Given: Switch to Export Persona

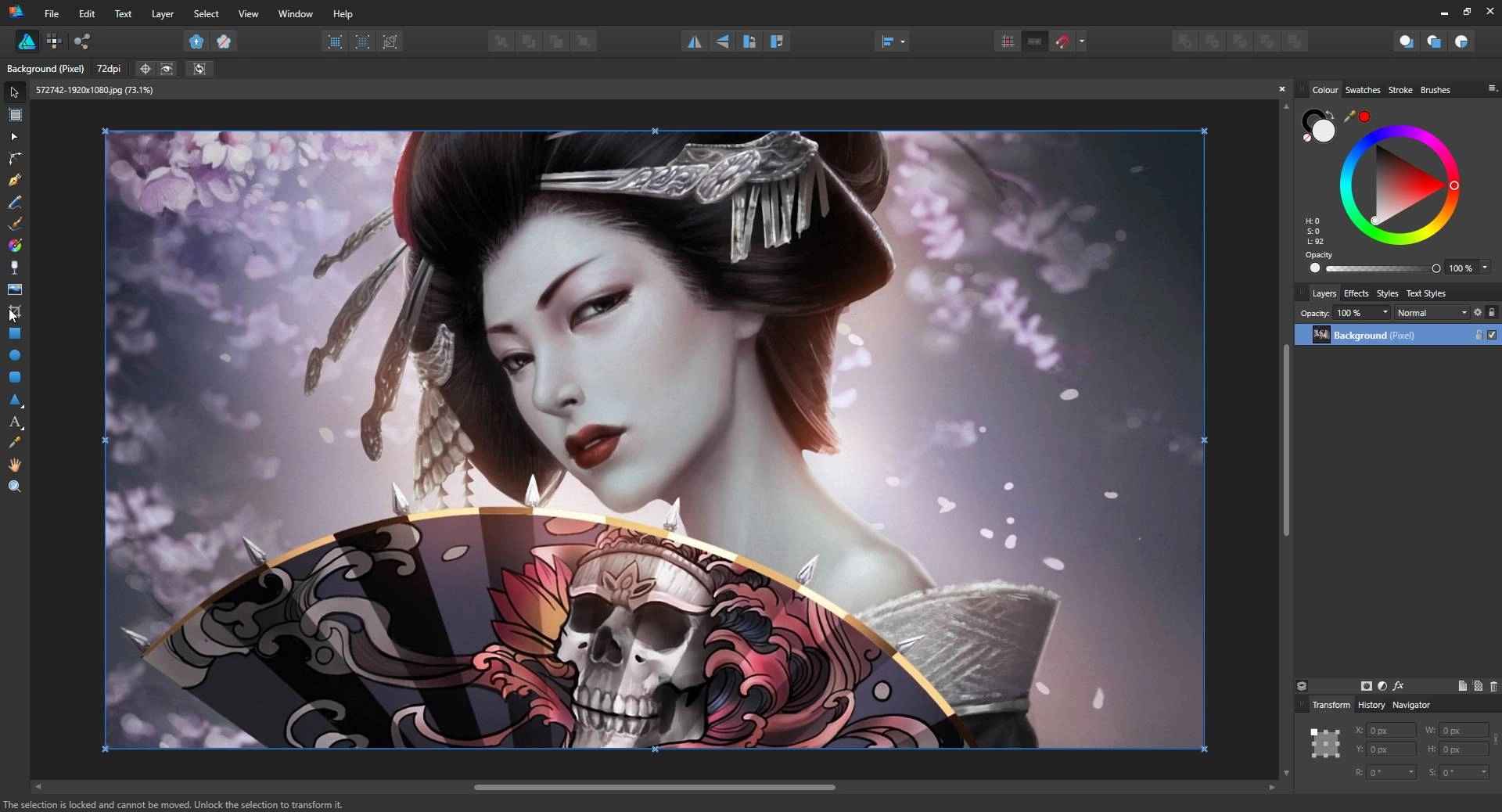Looking at the screenshot, I should (x=82, y=41).
